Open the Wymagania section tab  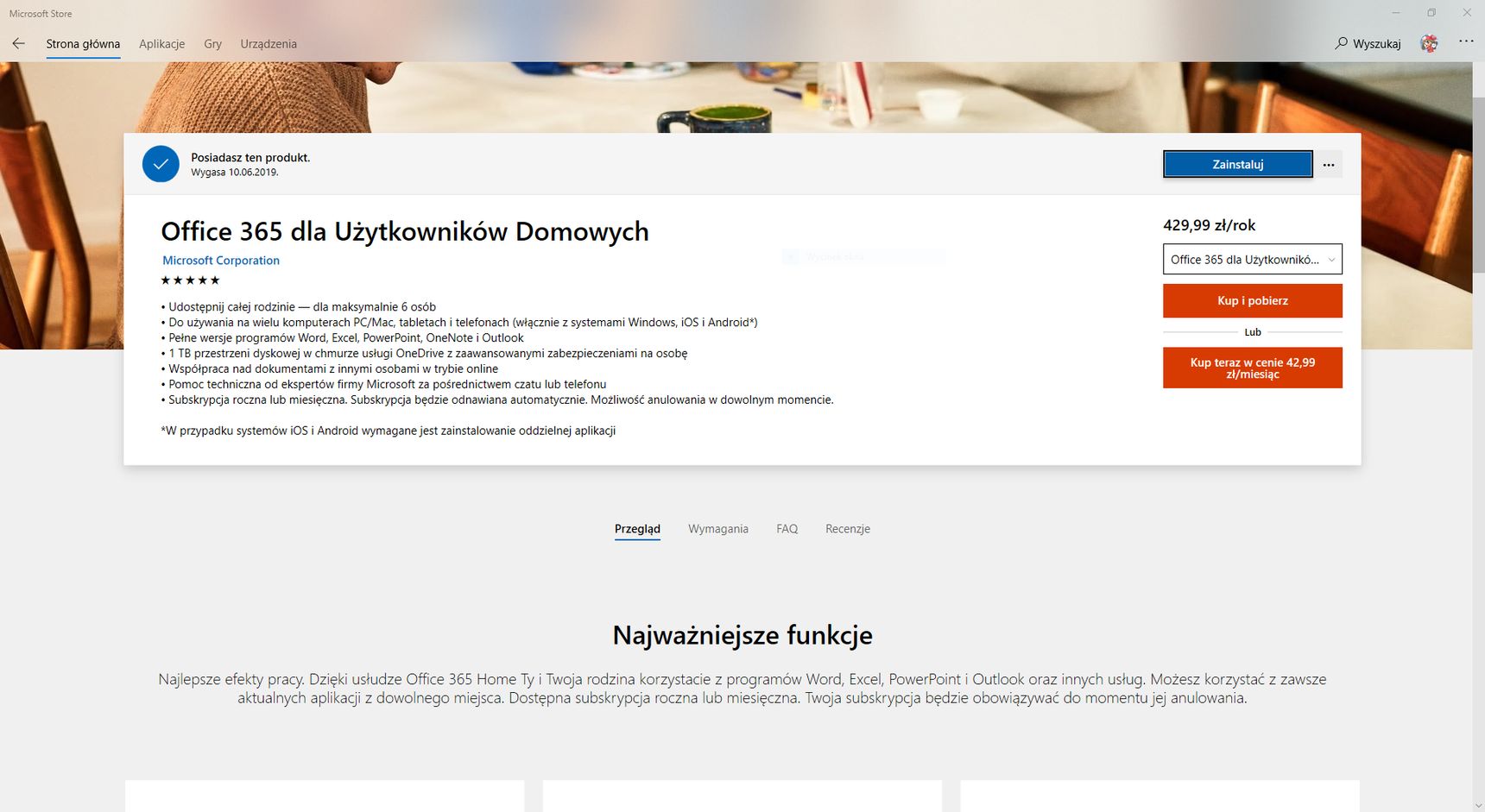coord(718,529)
